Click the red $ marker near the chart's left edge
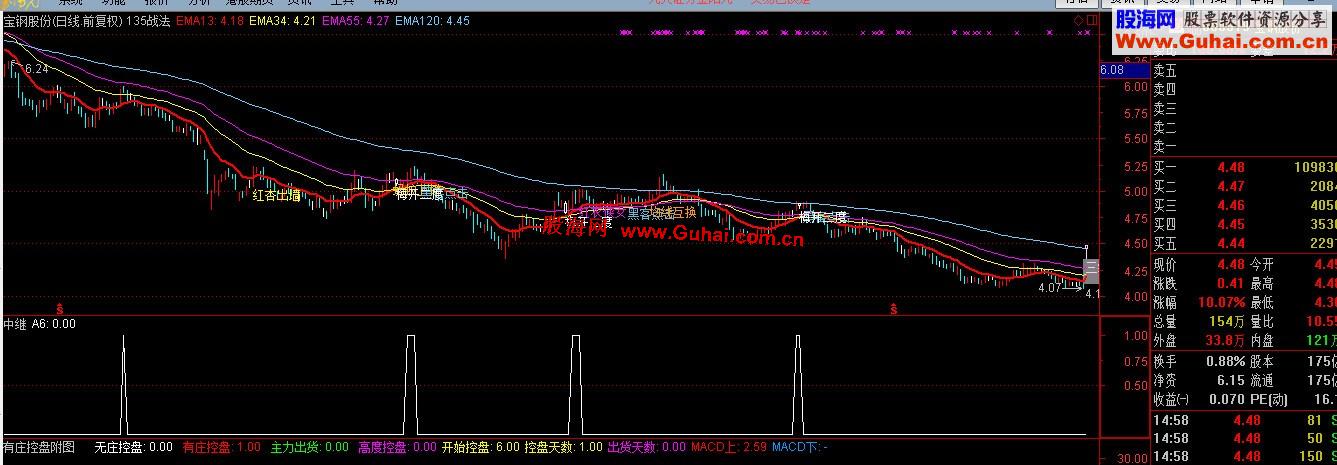Viewport: 1337px width, 465px height. (60, 309)
